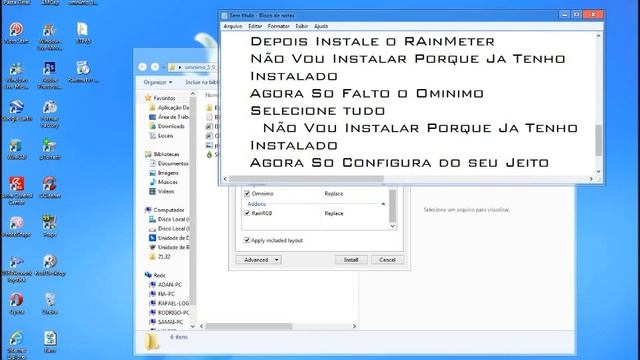Open the Editar menu in Notepad
Screen dimensions: 640x360
click(255, 26)
